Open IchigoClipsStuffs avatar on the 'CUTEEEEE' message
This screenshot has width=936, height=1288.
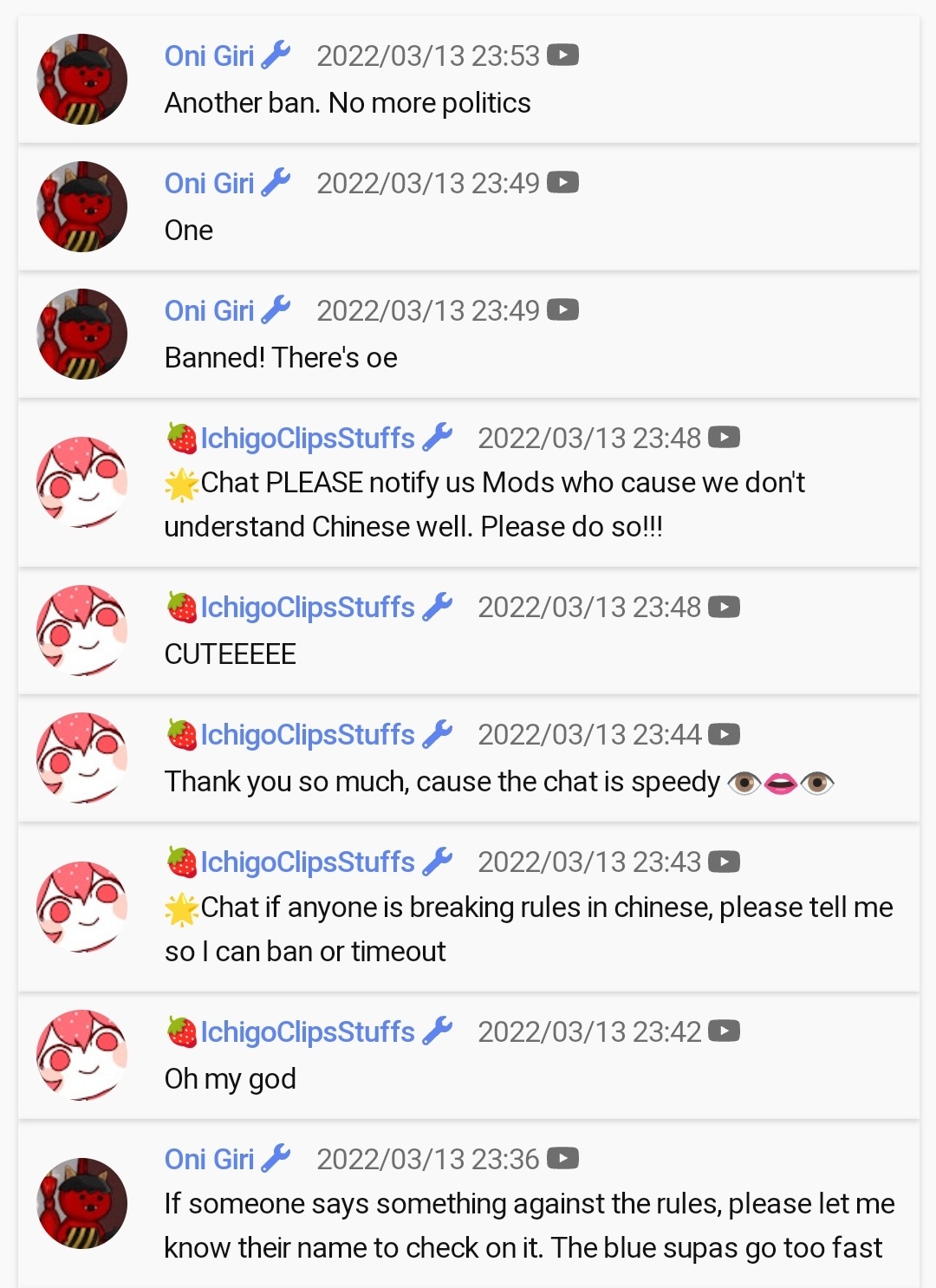point(82,630)
